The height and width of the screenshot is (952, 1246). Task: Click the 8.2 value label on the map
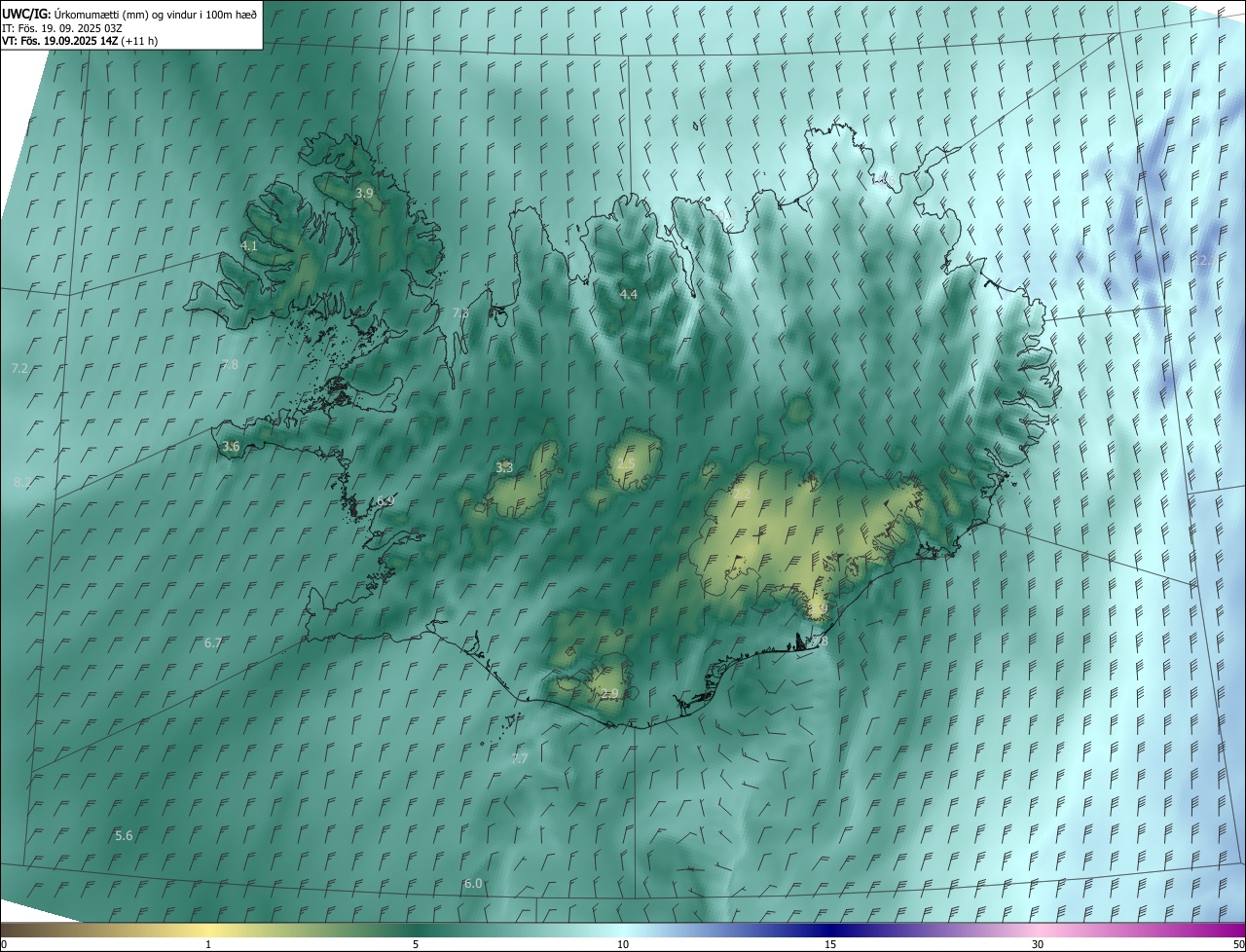[22, 482]
